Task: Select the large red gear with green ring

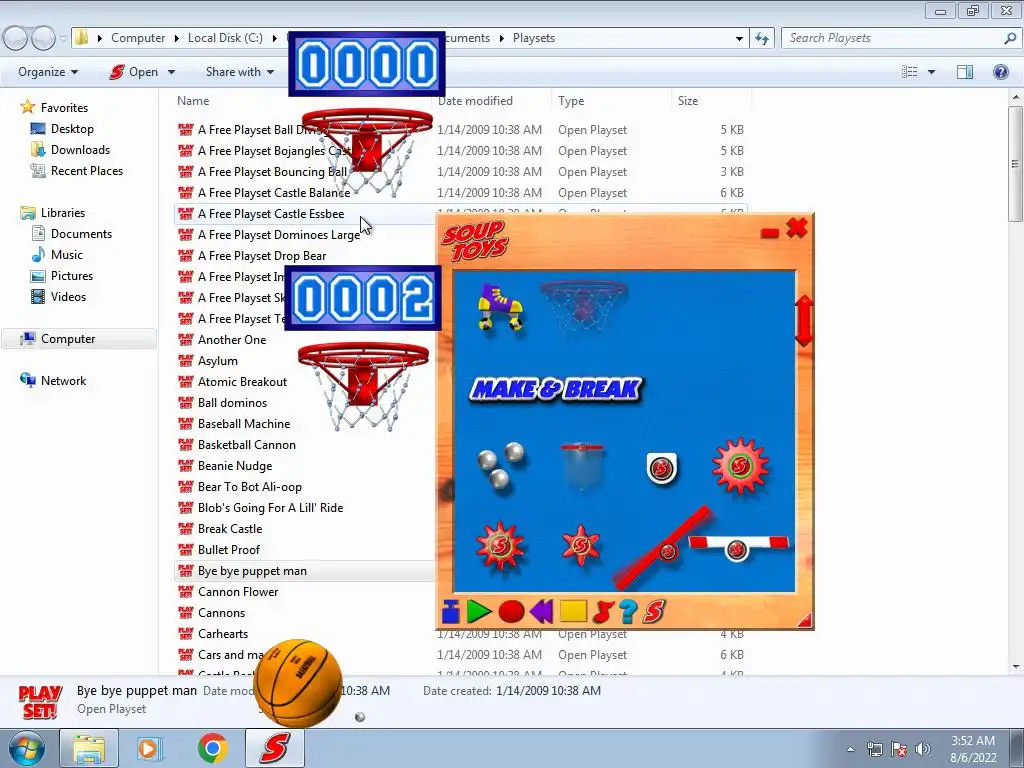Action: click(740, 466)
